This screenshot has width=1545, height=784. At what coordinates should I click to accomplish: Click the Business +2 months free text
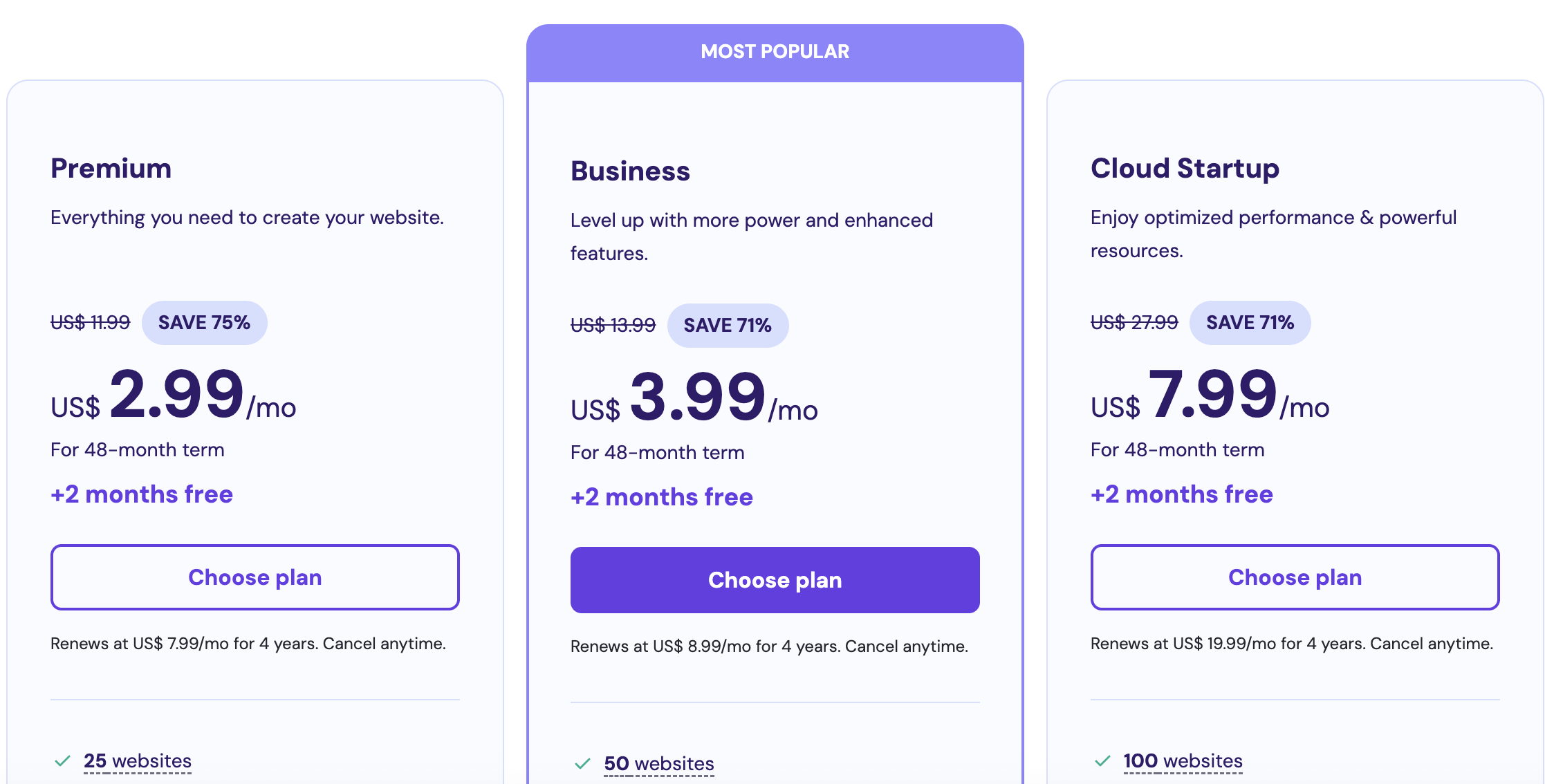[x=661, y=497]
